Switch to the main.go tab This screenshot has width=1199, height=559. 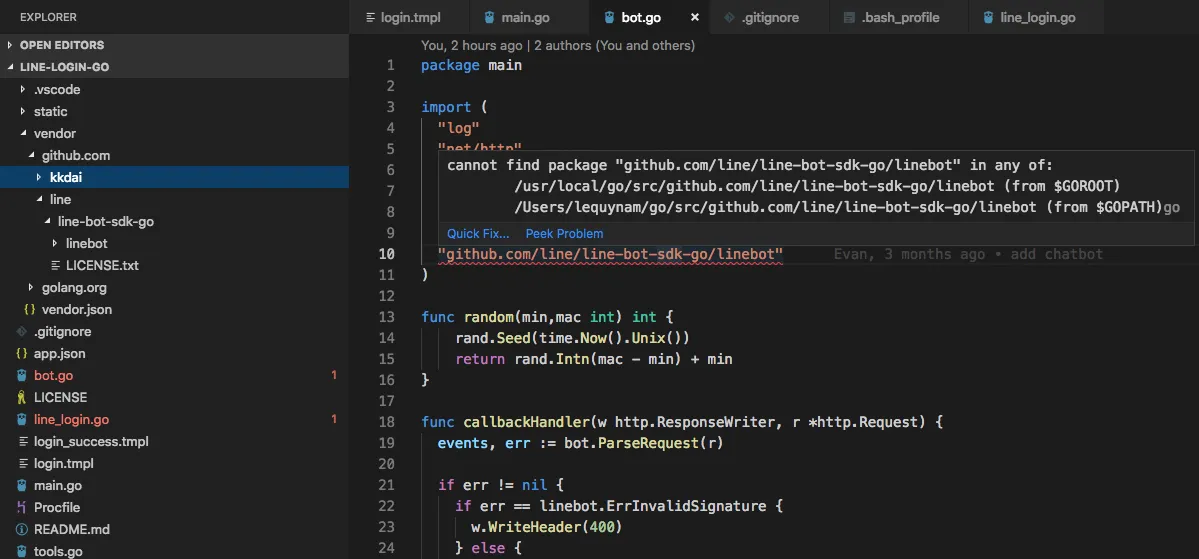pyautogui.click(x=529, y=17)
